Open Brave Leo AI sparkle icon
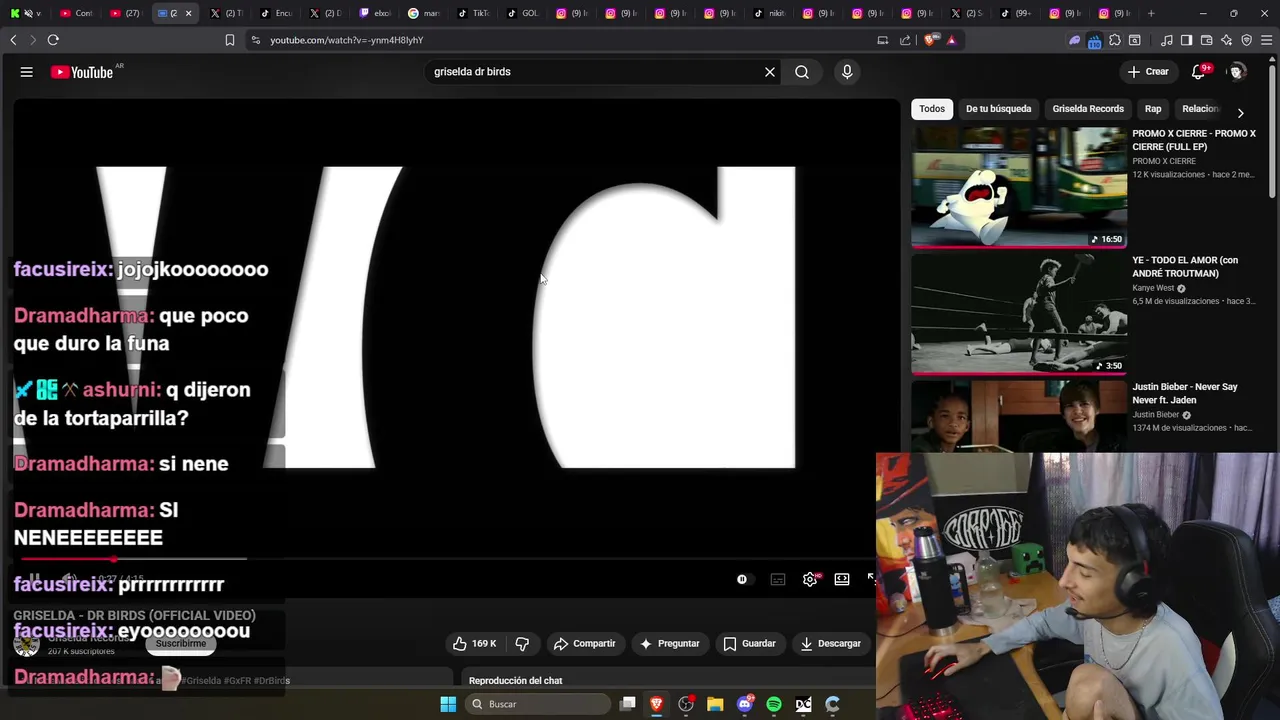The height and width of the screenshot is (720, 1280). pos(1227,40)
